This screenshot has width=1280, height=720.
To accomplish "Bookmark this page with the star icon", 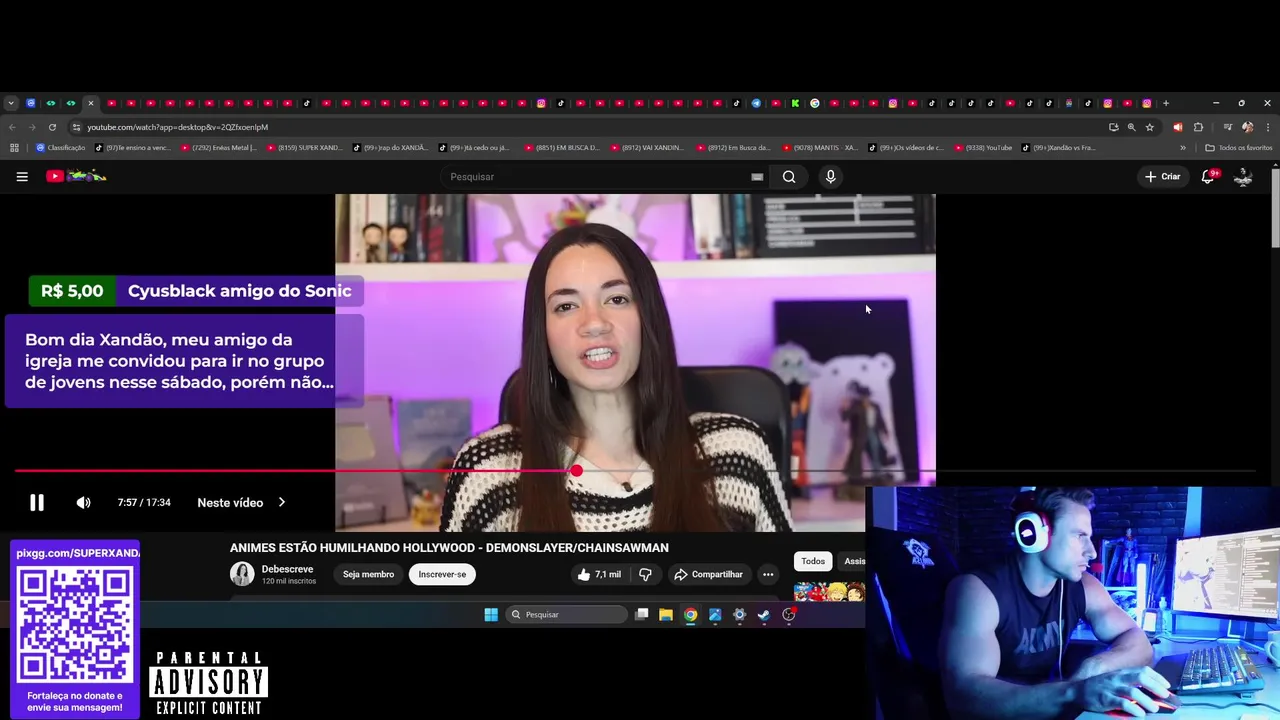I will pos(1150,127).
